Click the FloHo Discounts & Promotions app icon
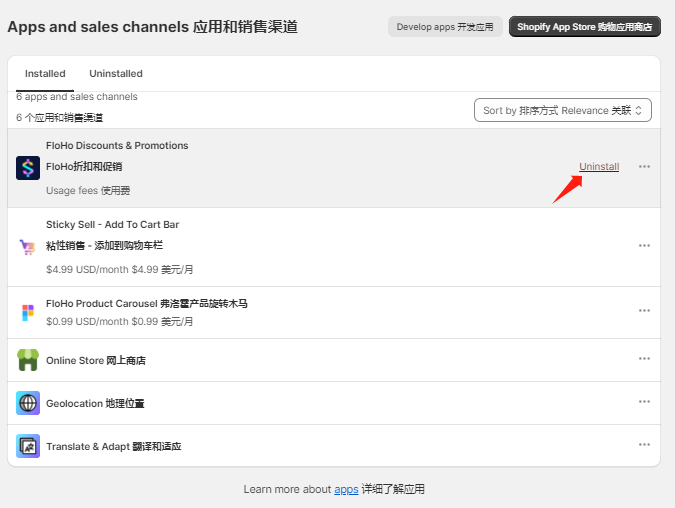The image size is (675, 508). [x=28, y=167]
